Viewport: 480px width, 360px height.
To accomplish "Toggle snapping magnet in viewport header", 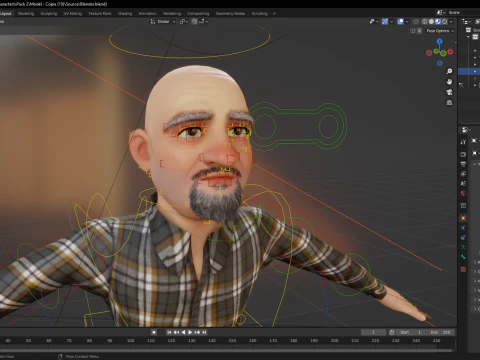I will tap(194, 22).
